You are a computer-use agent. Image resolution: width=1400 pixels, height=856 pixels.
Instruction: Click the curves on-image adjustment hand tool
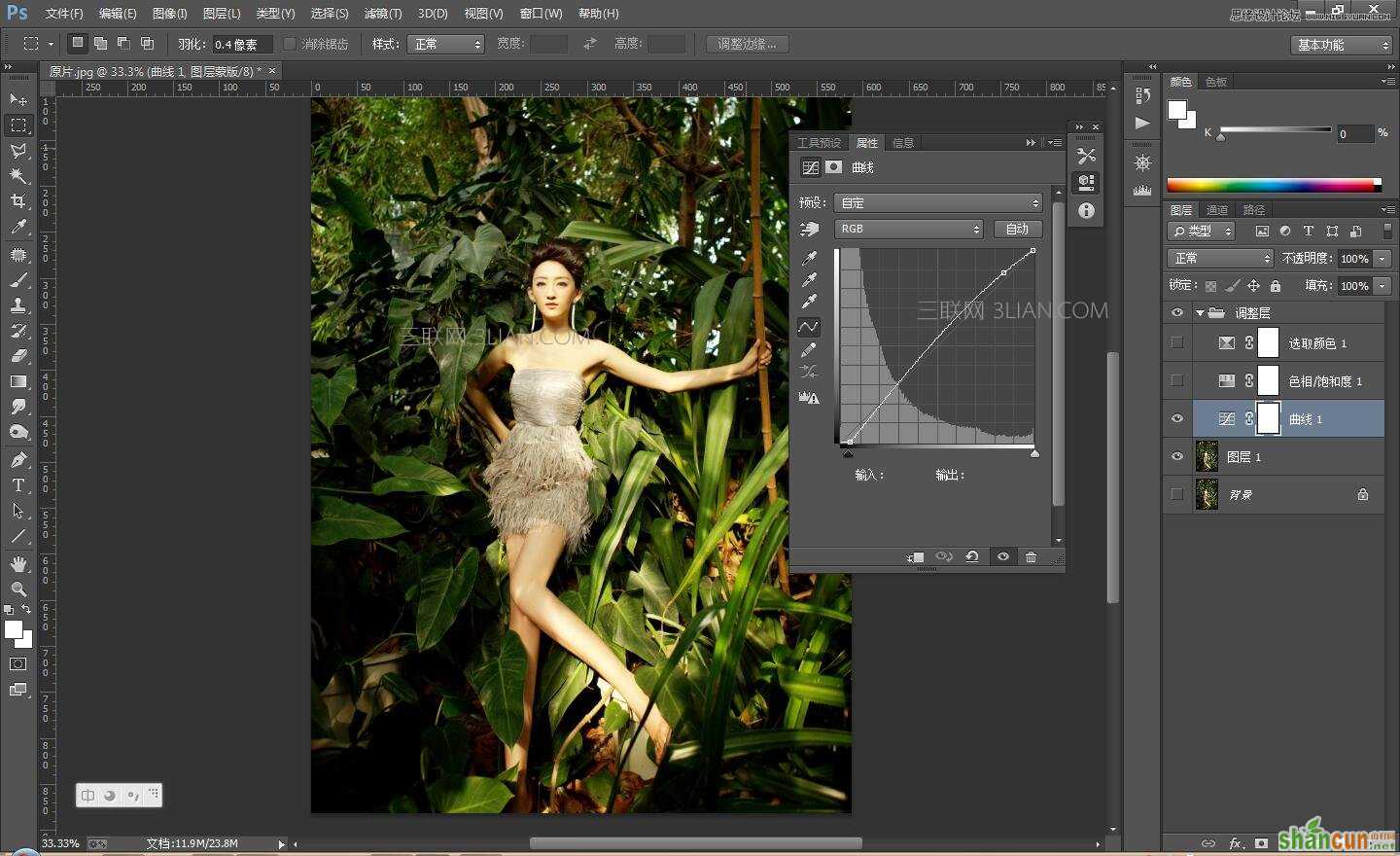click(809, 230)
